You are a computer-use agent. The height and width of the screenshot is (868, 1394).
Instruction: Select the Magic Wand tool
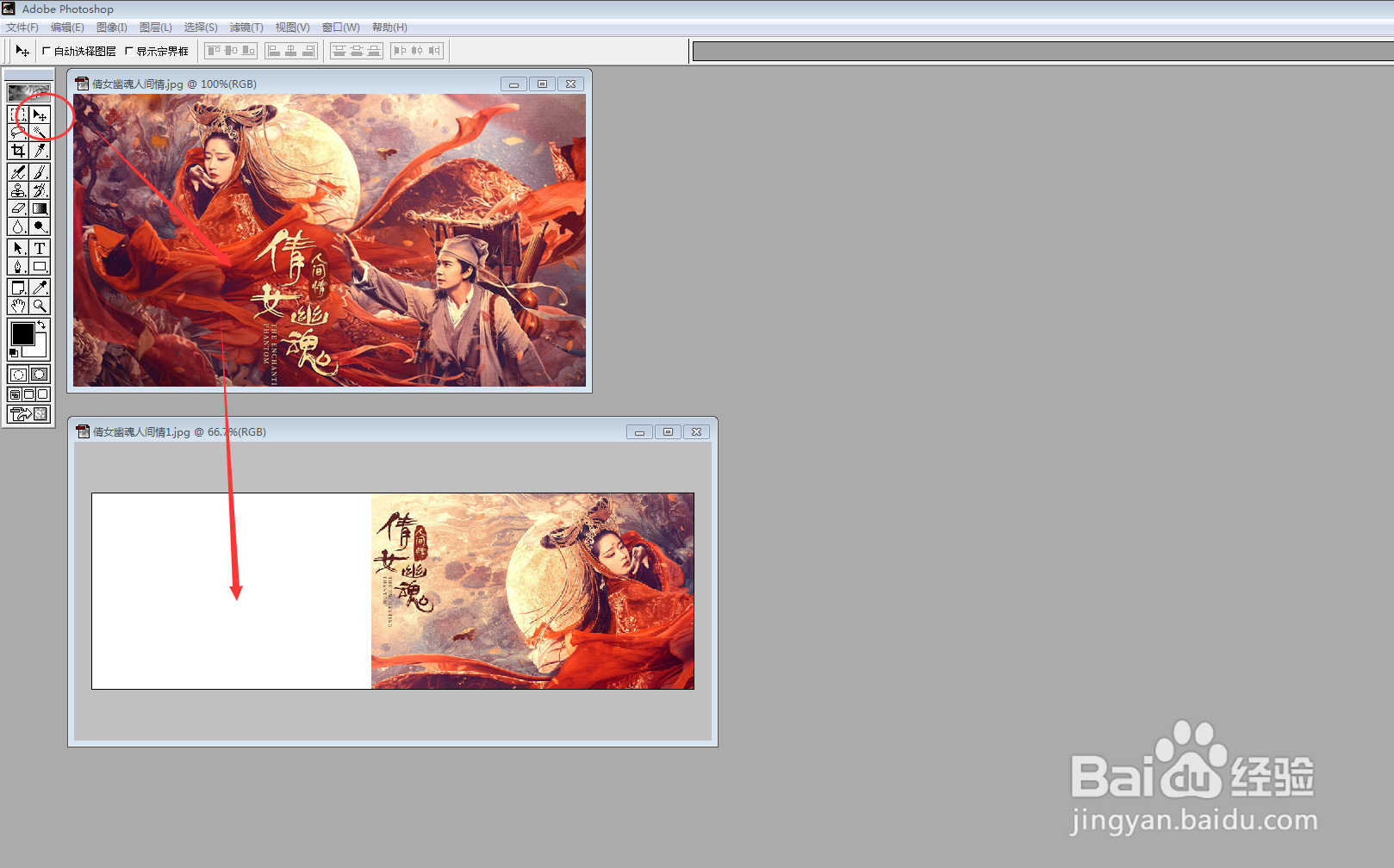pos(40,133)
